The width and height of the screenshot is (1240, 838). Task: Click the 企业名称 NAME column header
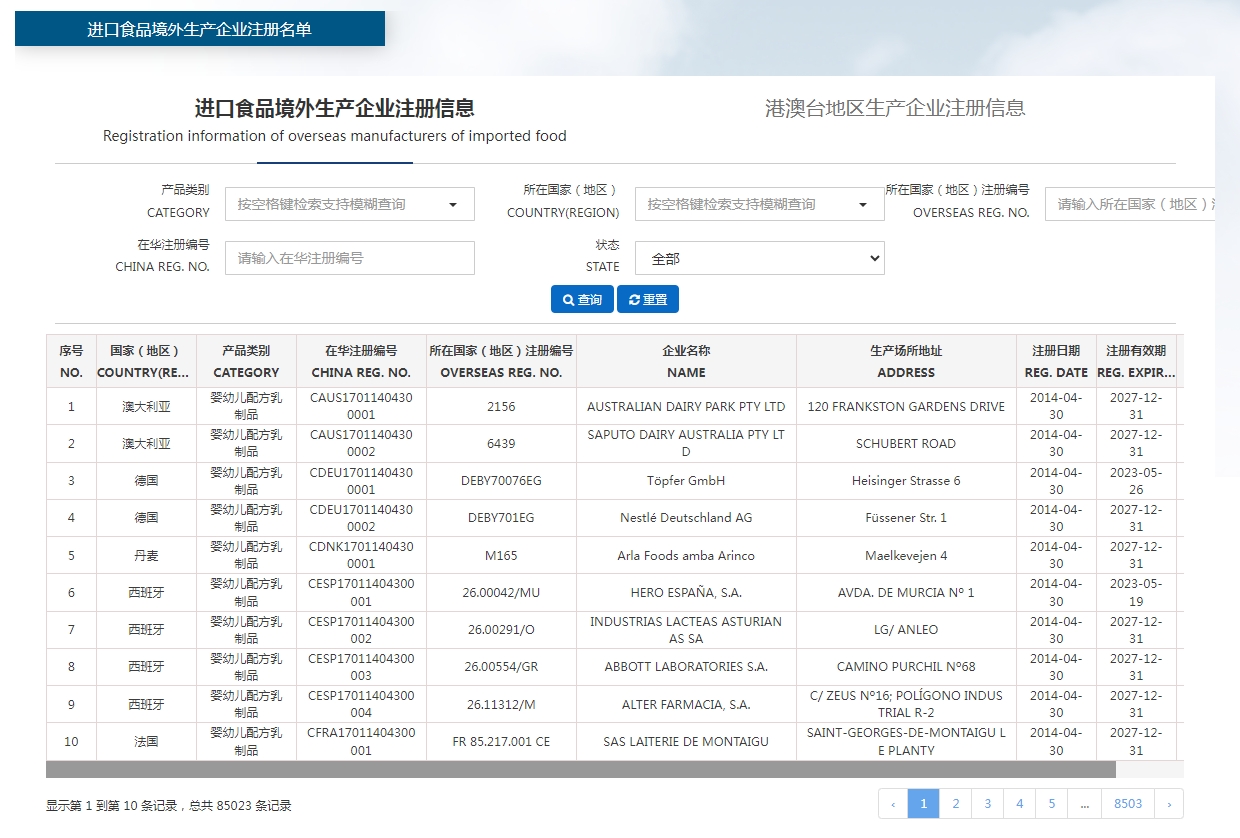pyautogui.click(x=686, y=362)
